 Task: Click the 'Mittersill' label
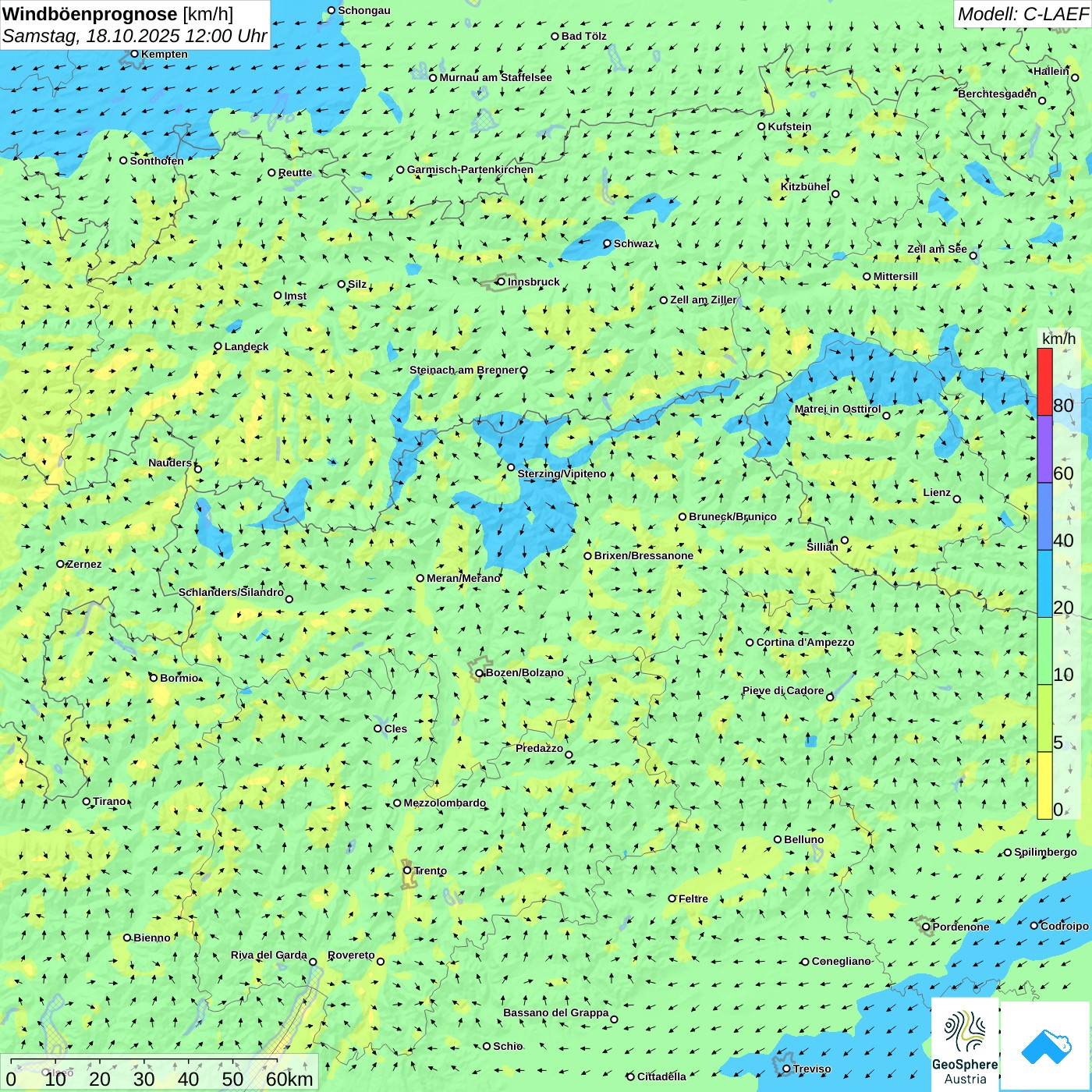click(x=895, y=276)
